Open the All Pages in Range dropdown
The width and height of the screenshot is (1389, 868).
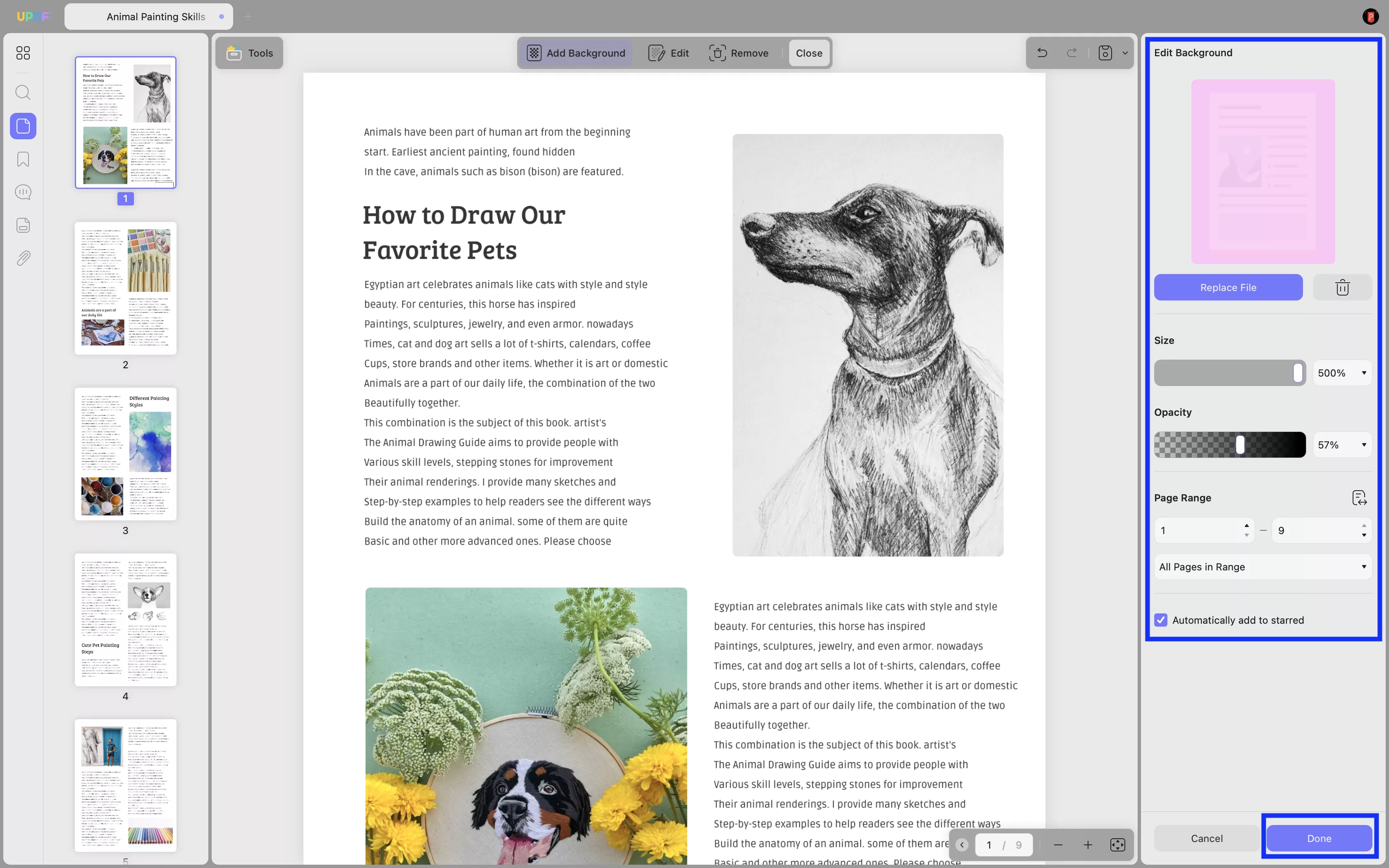point(1263,567)
